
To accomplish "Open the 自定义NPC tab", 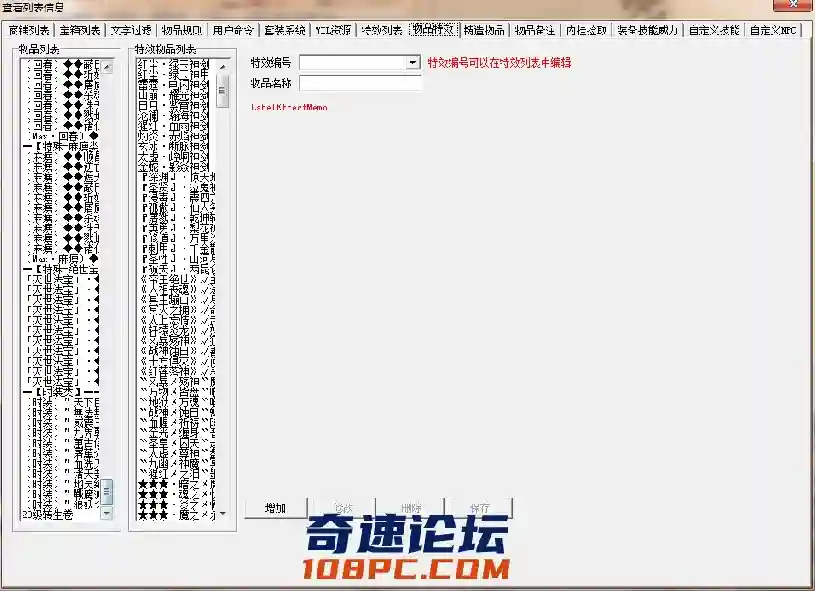I will pyautogui.click(x=773, y=30).
